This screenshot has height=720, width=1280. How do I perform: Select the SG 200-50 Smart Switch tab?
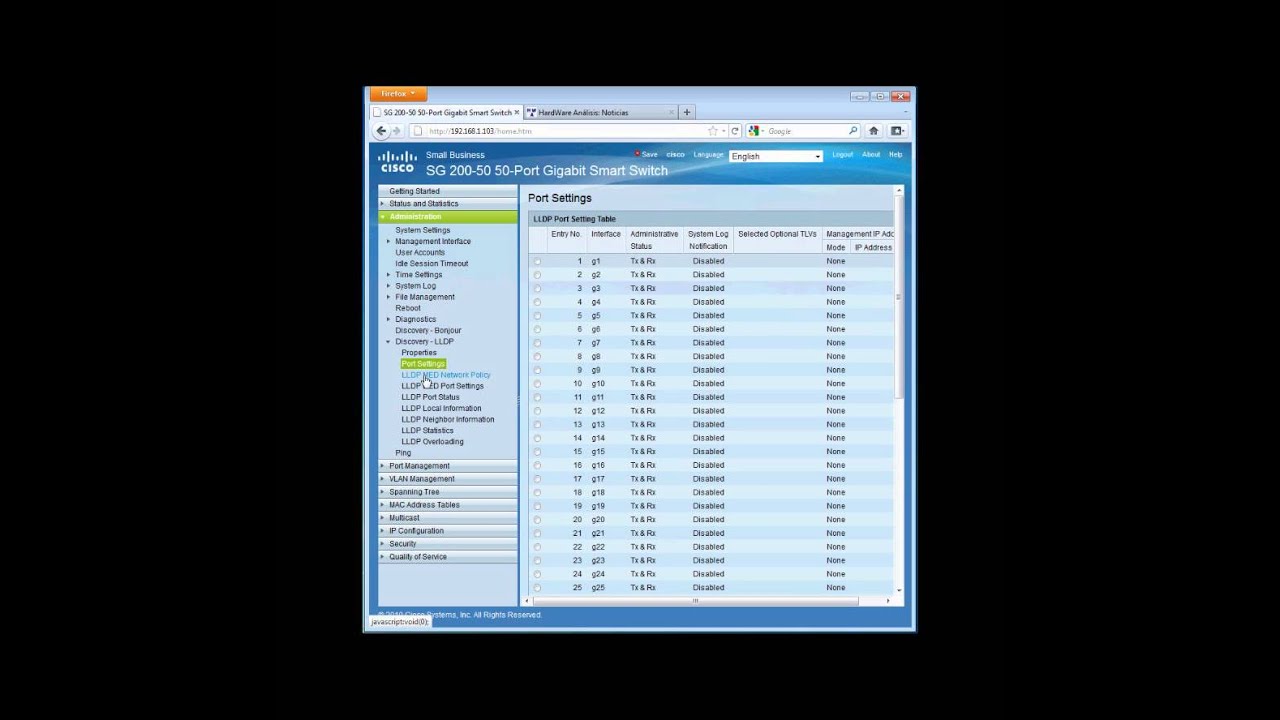(446, 113)
